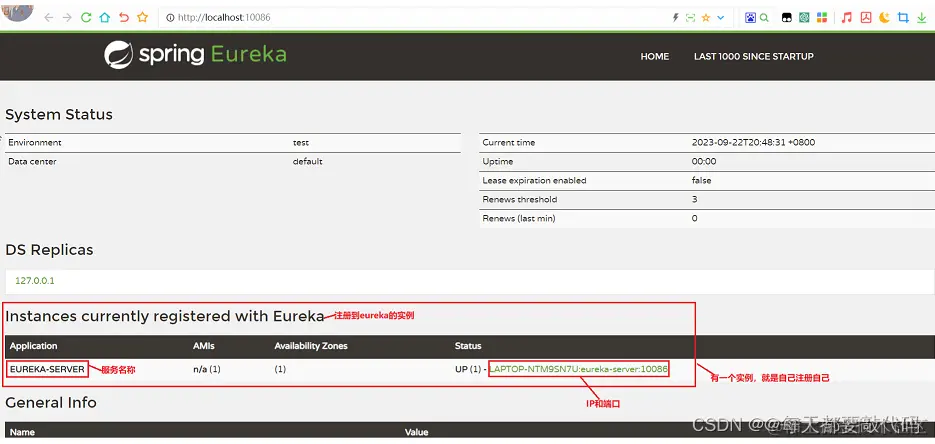Click the red undo-close-tab arrow icon
The image size is (935, 444).
pos(123,17)
